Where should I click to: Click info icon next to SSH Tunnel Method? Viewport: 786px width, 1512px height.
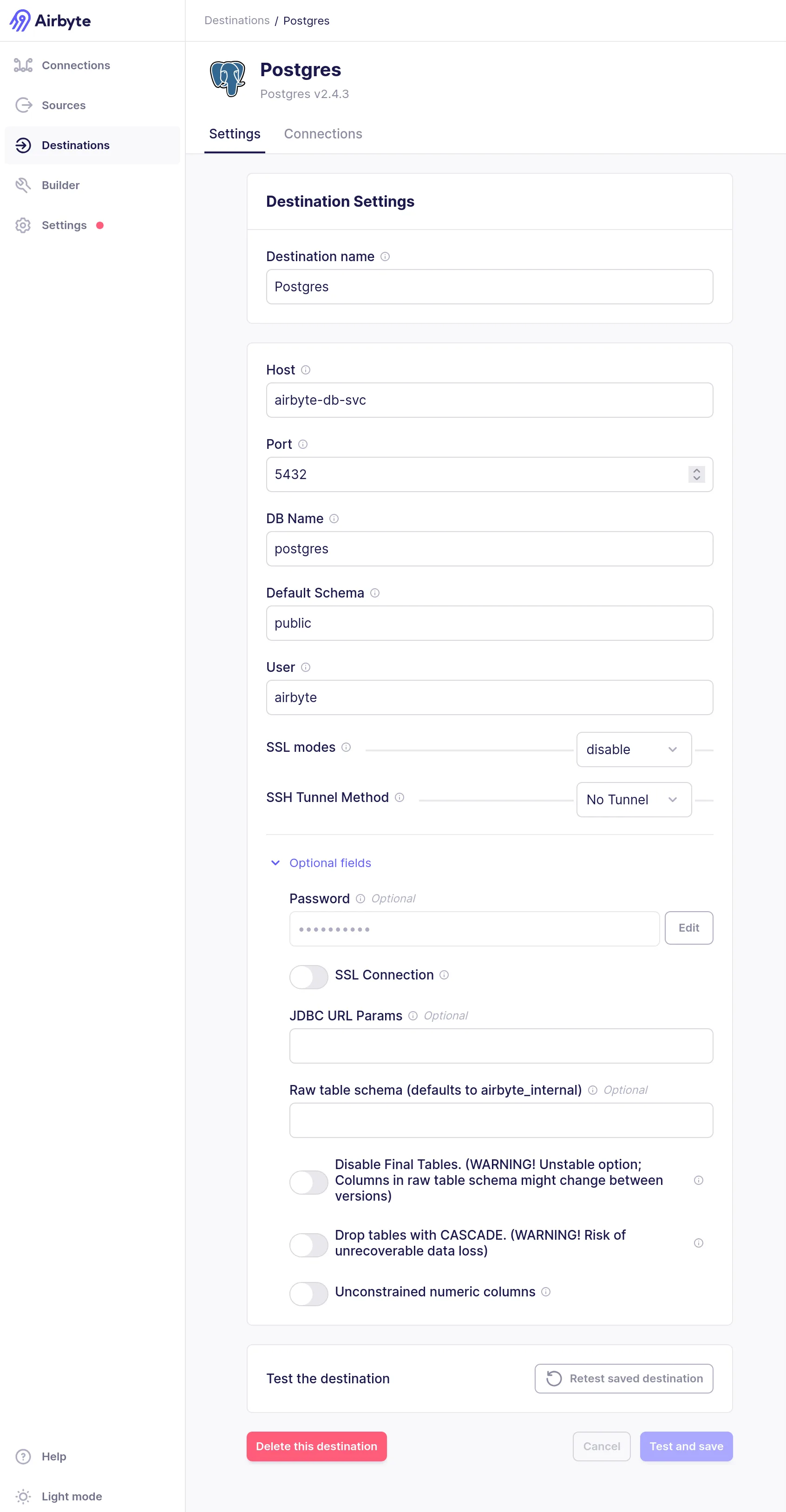pyautogui.click(x=399, y=797)
